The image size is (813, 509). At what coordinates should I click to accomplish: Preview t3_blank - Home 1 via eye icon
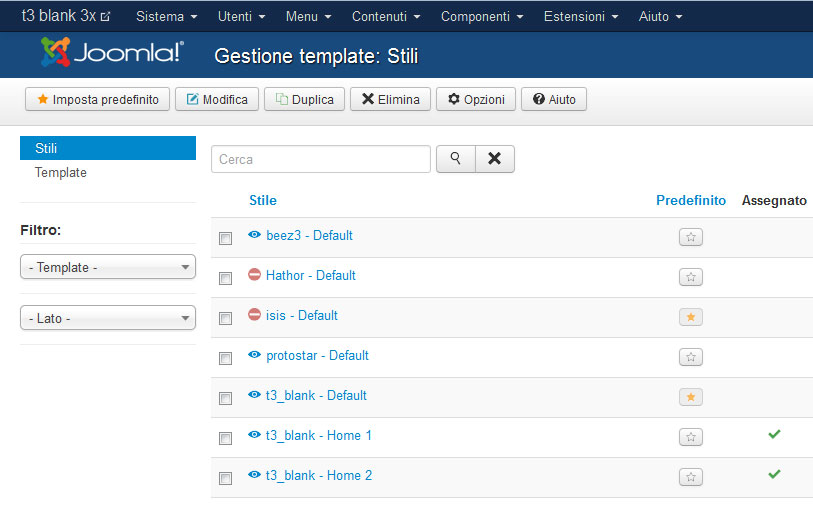click(254, 434)
